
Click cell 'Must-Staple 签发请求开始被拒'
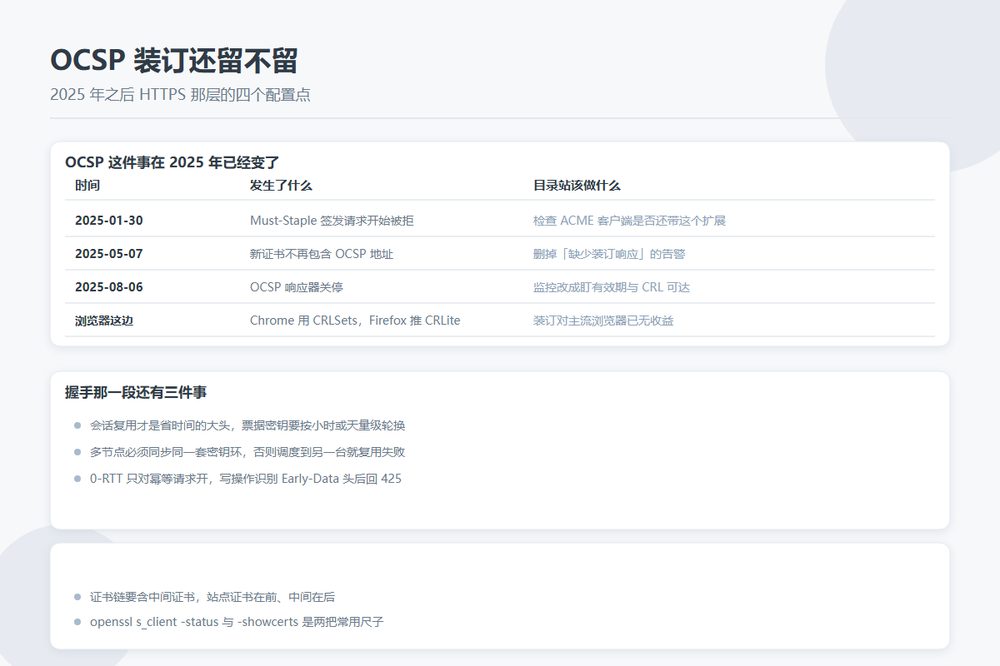pos(332,220)
